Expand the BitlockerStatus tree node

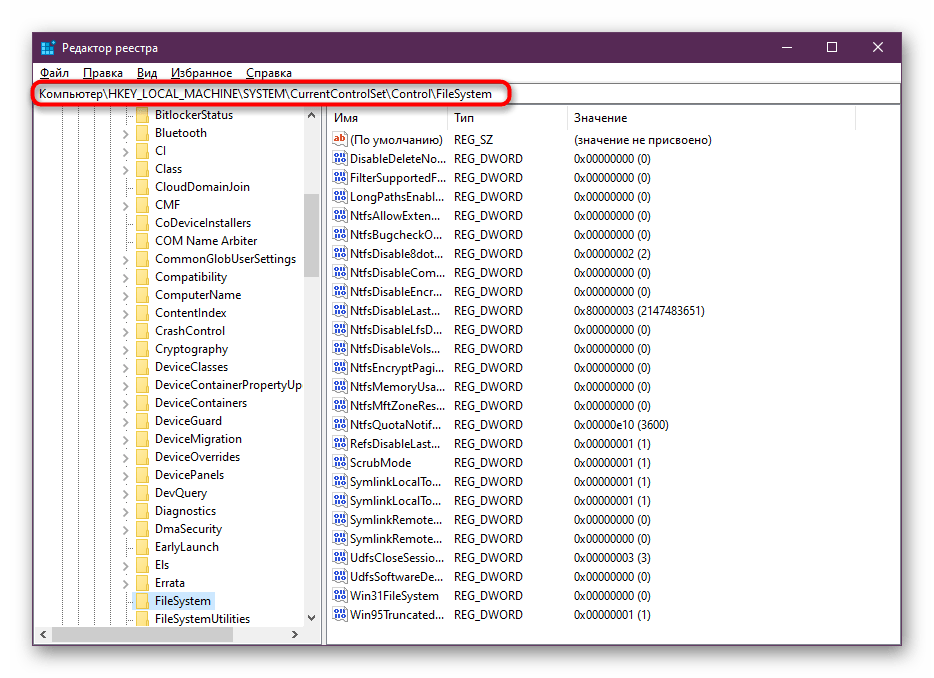pyautogui.click(x=125, y=115)
